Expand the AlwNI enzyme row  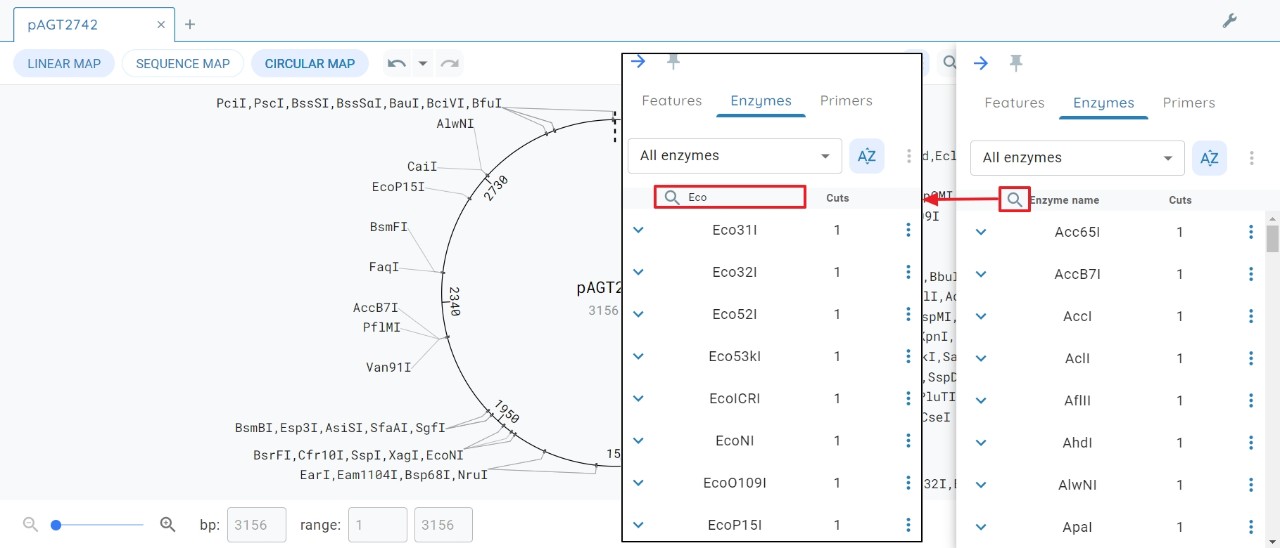coord(981,485)
